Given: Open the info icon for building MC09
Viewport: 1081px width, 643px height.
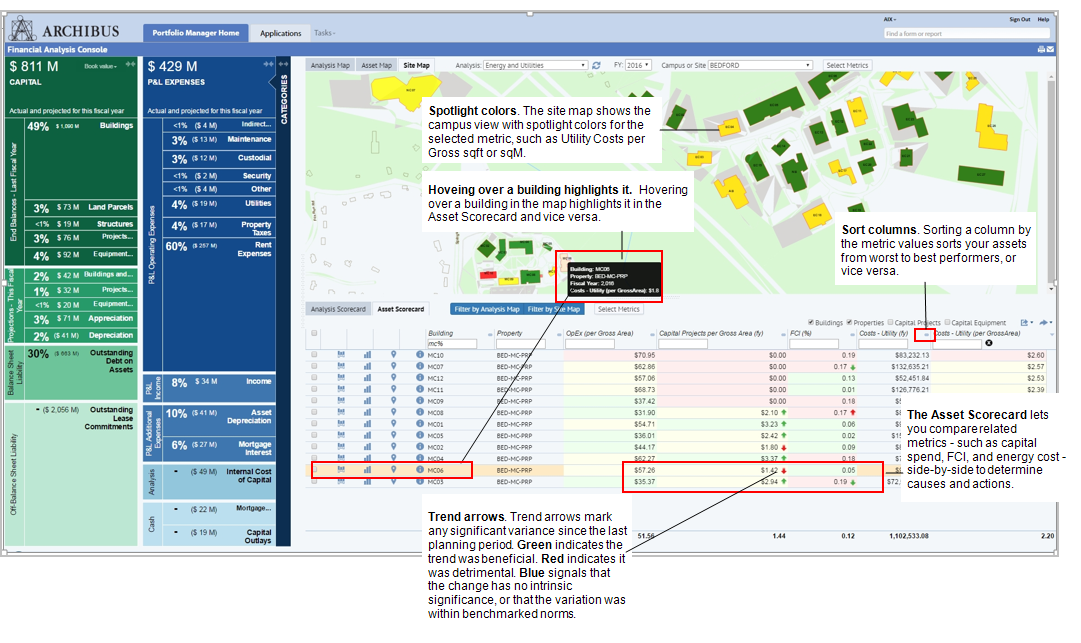Looking at the screenshot, I should point(420,400).
